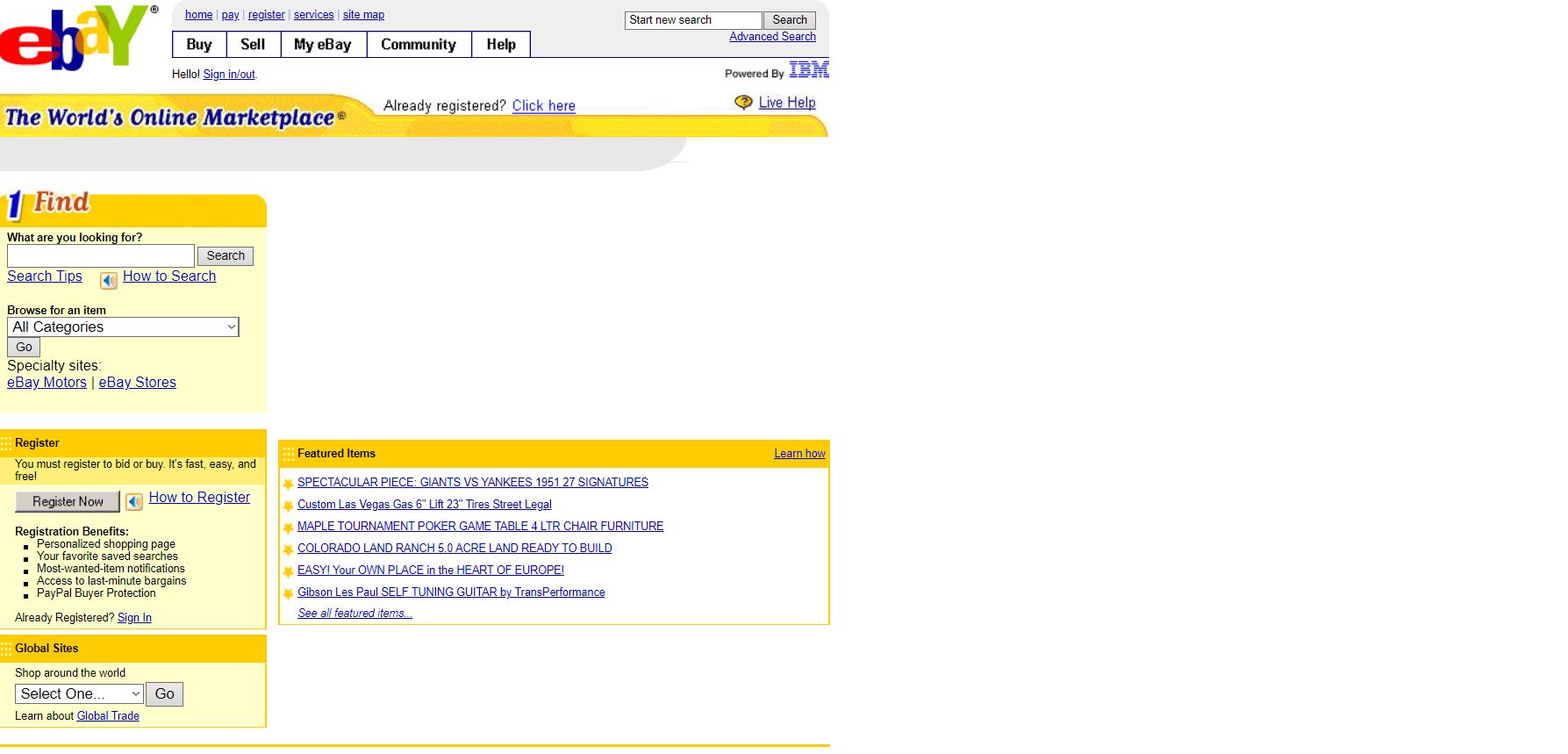Visit the eBay Stores link
Viewport: 1568px width, 754px height.
[138, 383]
